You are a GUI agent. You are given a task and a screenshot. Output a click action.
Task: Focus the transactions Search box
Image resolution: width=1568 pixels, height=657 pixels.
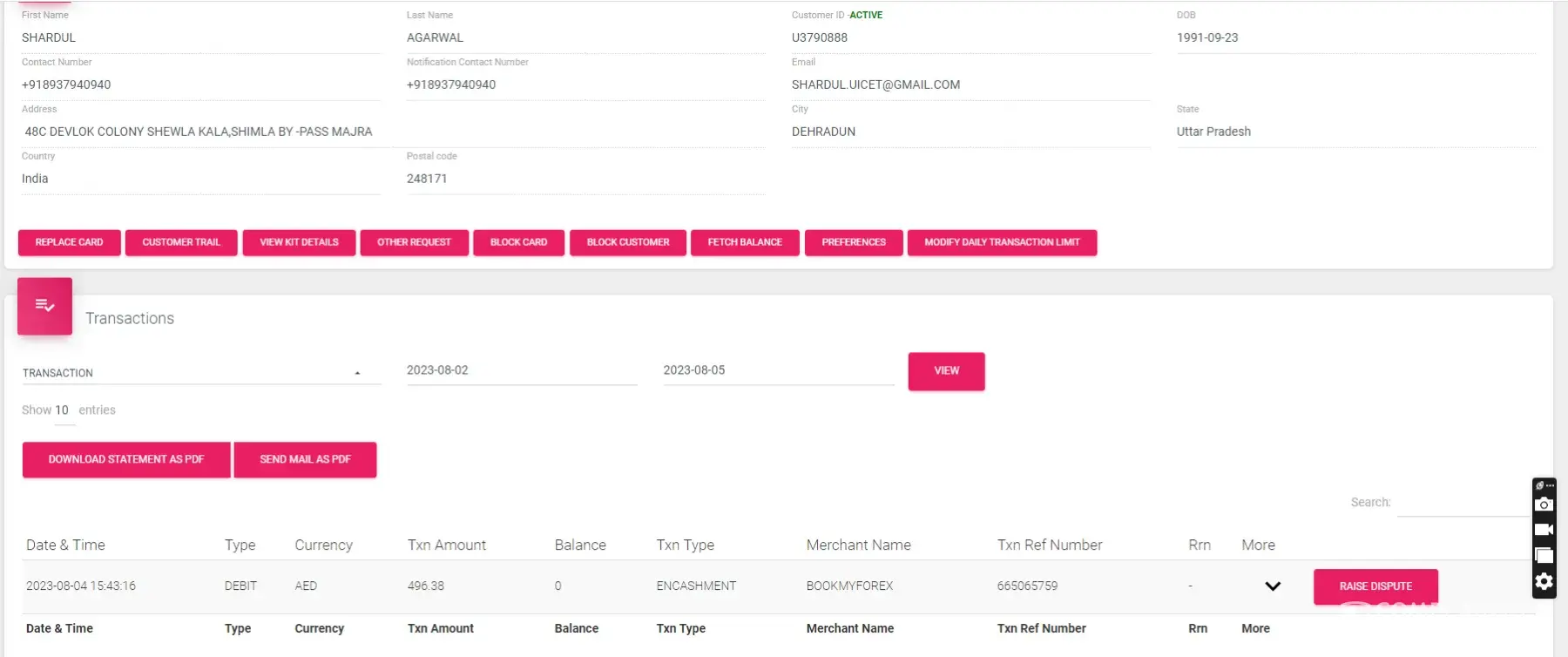click(x=1463, y=503)
